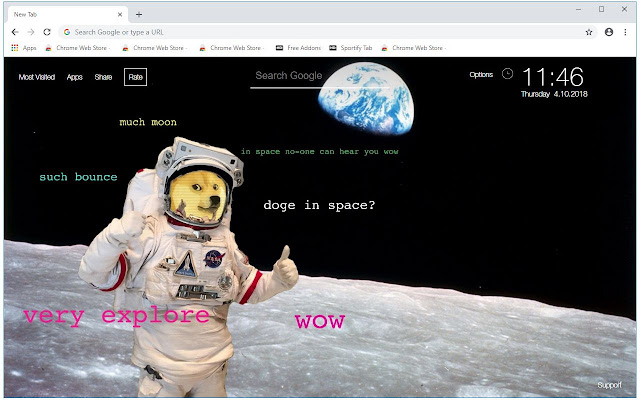Bookmark this page with the star icon
The height and width of the screenshot is (400, 640).
click(x=589, y=32)
